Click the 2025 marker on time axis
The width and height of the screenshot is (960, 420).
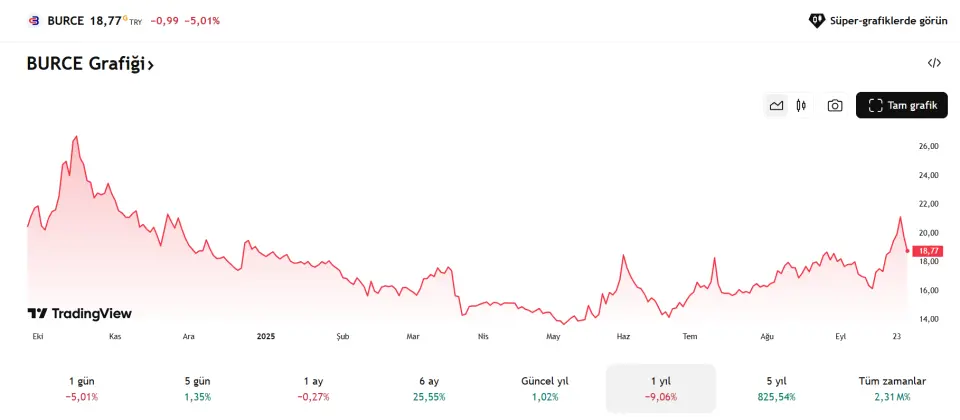click(x=265, y=337)
